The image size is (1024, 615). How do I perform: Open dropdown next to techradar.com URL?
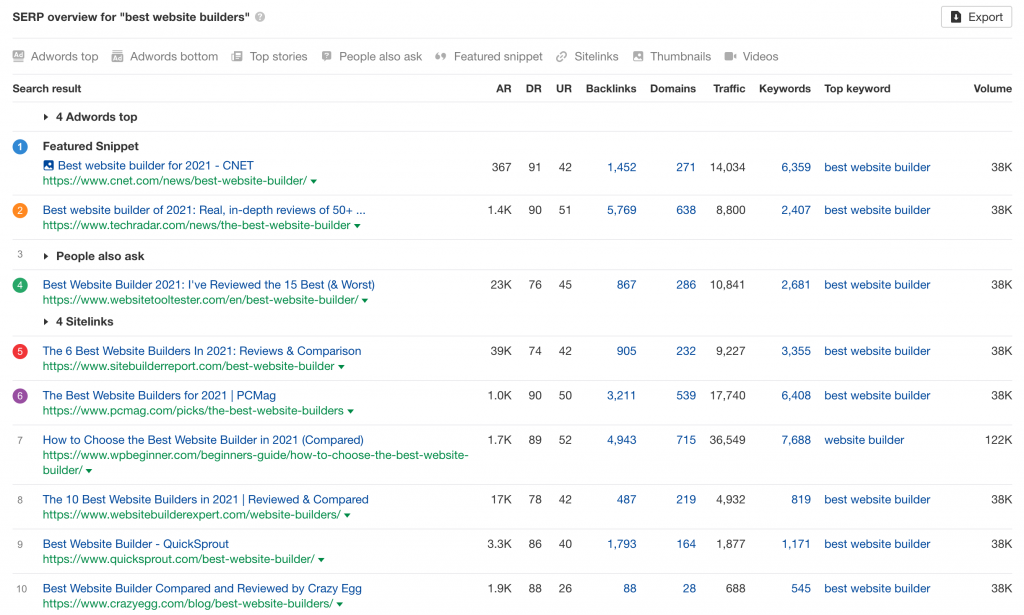click(357, 226)
